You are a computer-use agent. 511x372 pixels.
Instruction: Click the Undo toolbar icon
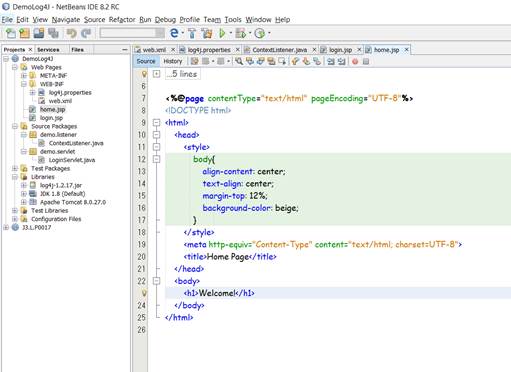[x=72, y=33]
